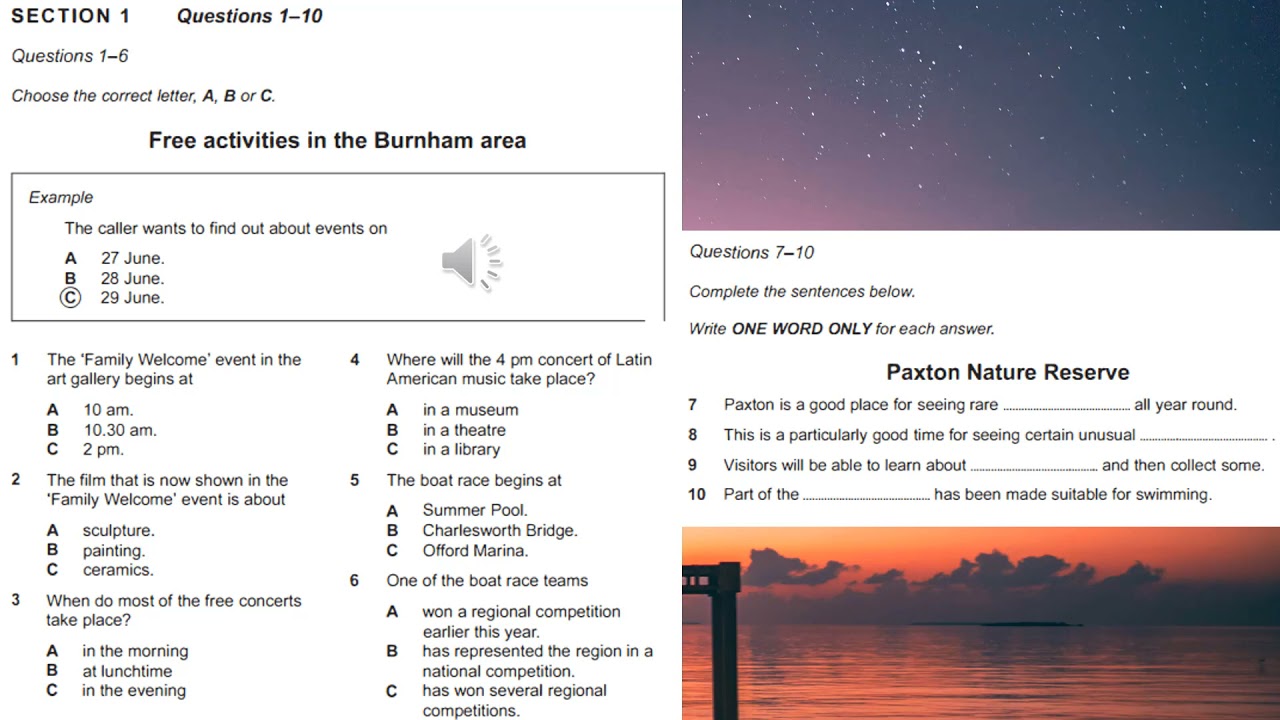Click the 'Paxton Nature Reserve' heading
This screenshot has width=1280, height=720.
(1008, 373)
